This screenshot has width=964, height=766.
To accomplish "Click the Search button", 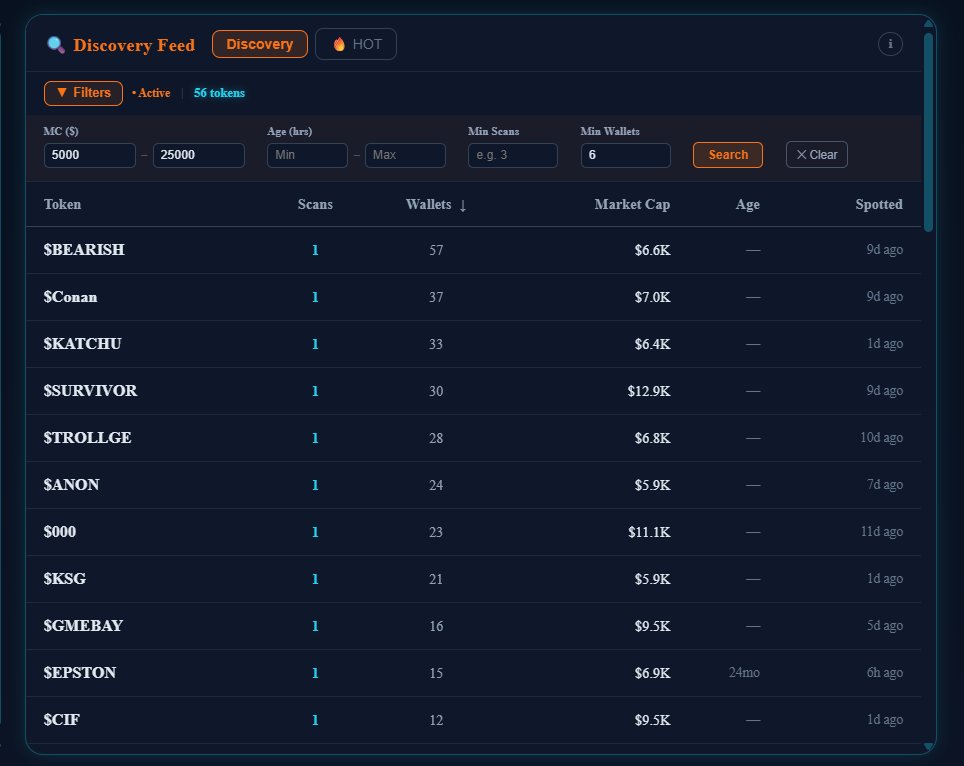I will (728, 155).
